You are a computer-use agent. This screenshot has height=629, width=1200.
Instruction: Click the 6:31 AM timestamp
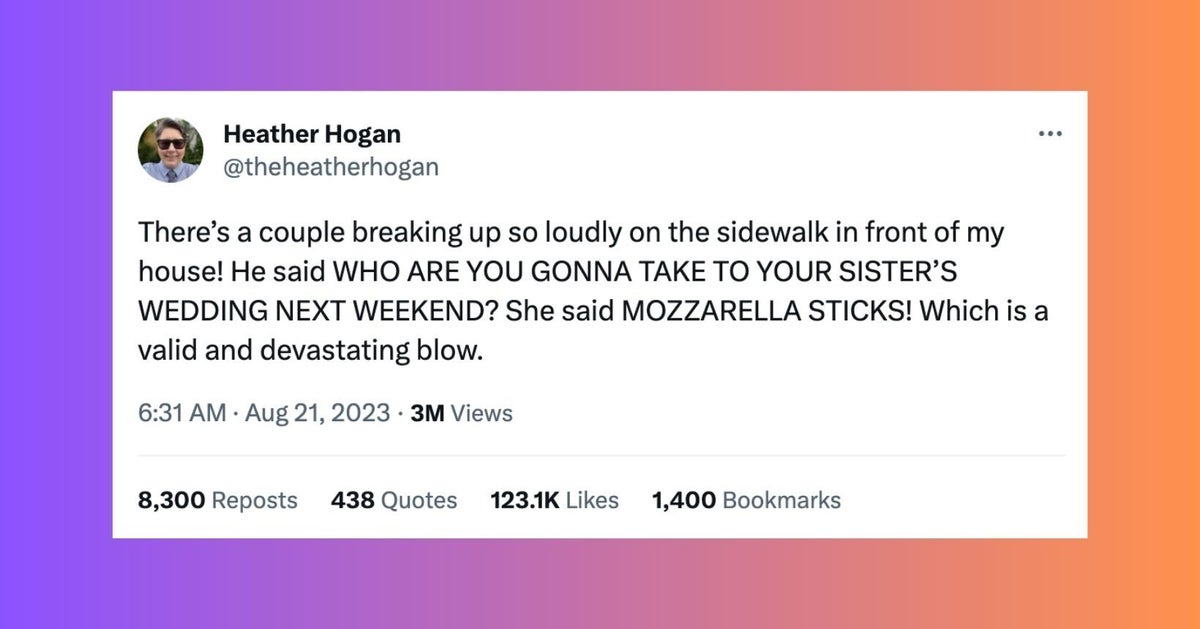click(x=181, y=412)
